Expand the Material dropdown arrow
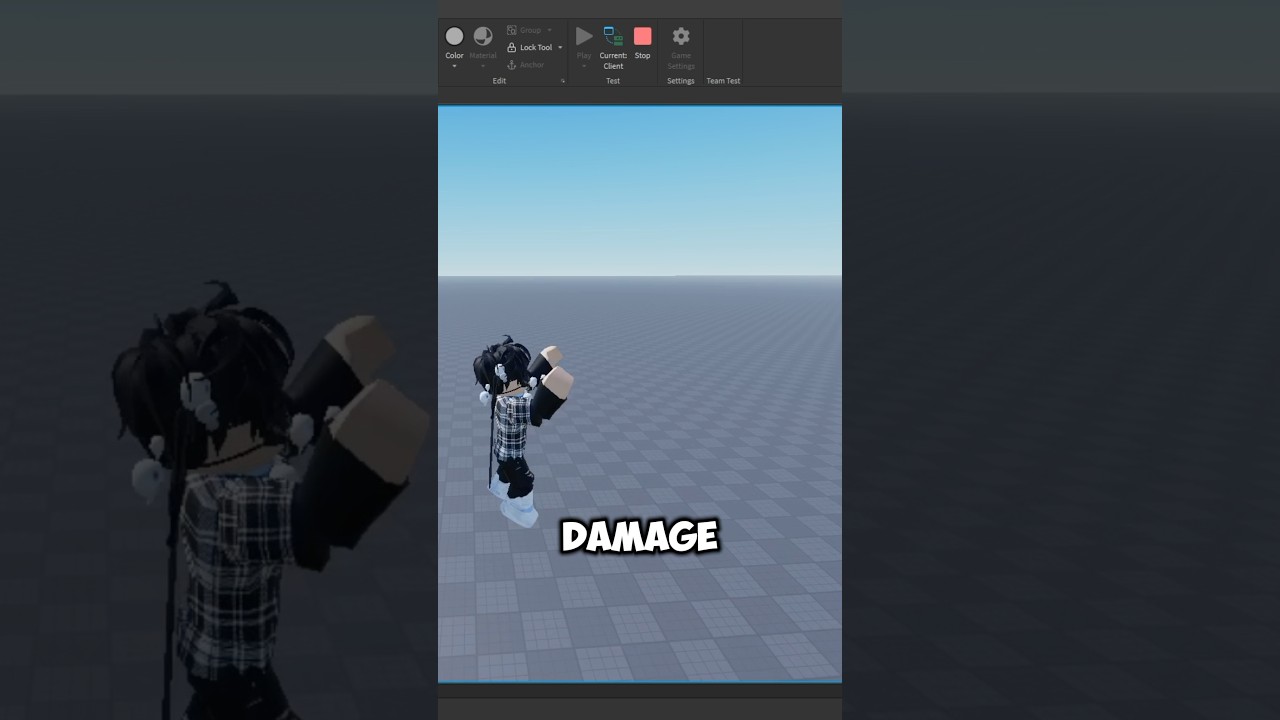This screenshot has height=720, width=1280. [x=483, y=67]
